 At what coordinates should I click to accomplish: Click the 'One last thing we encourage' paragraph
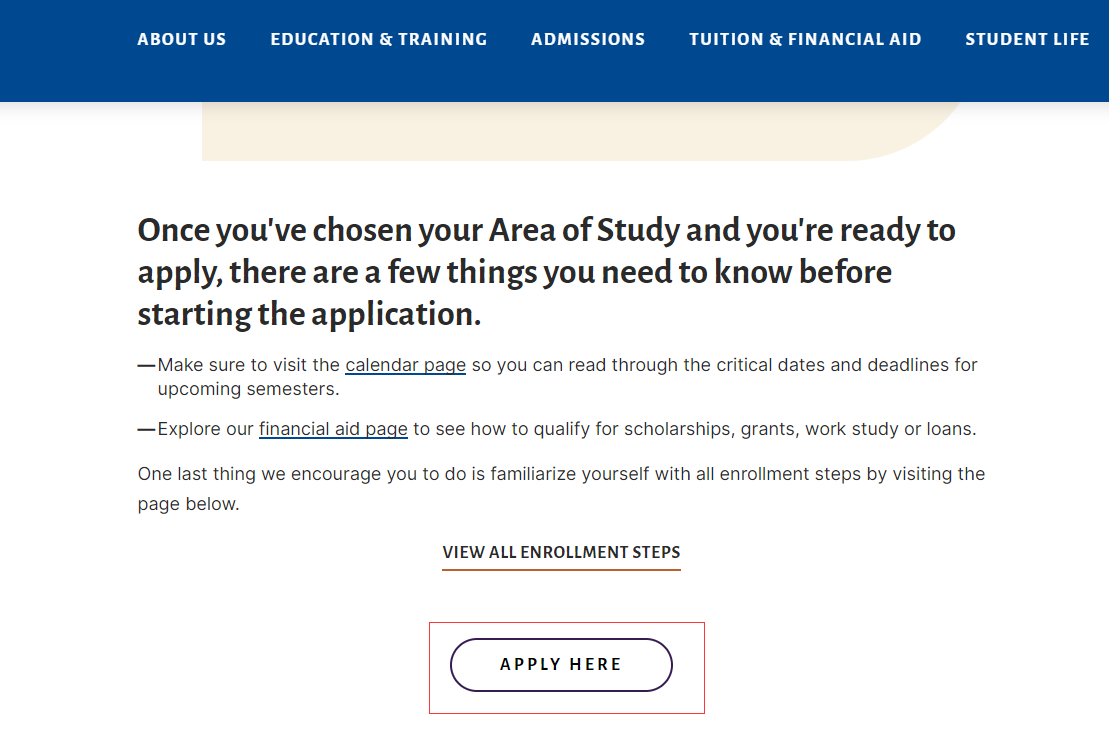pyautogui.click(x=561, y=474)
